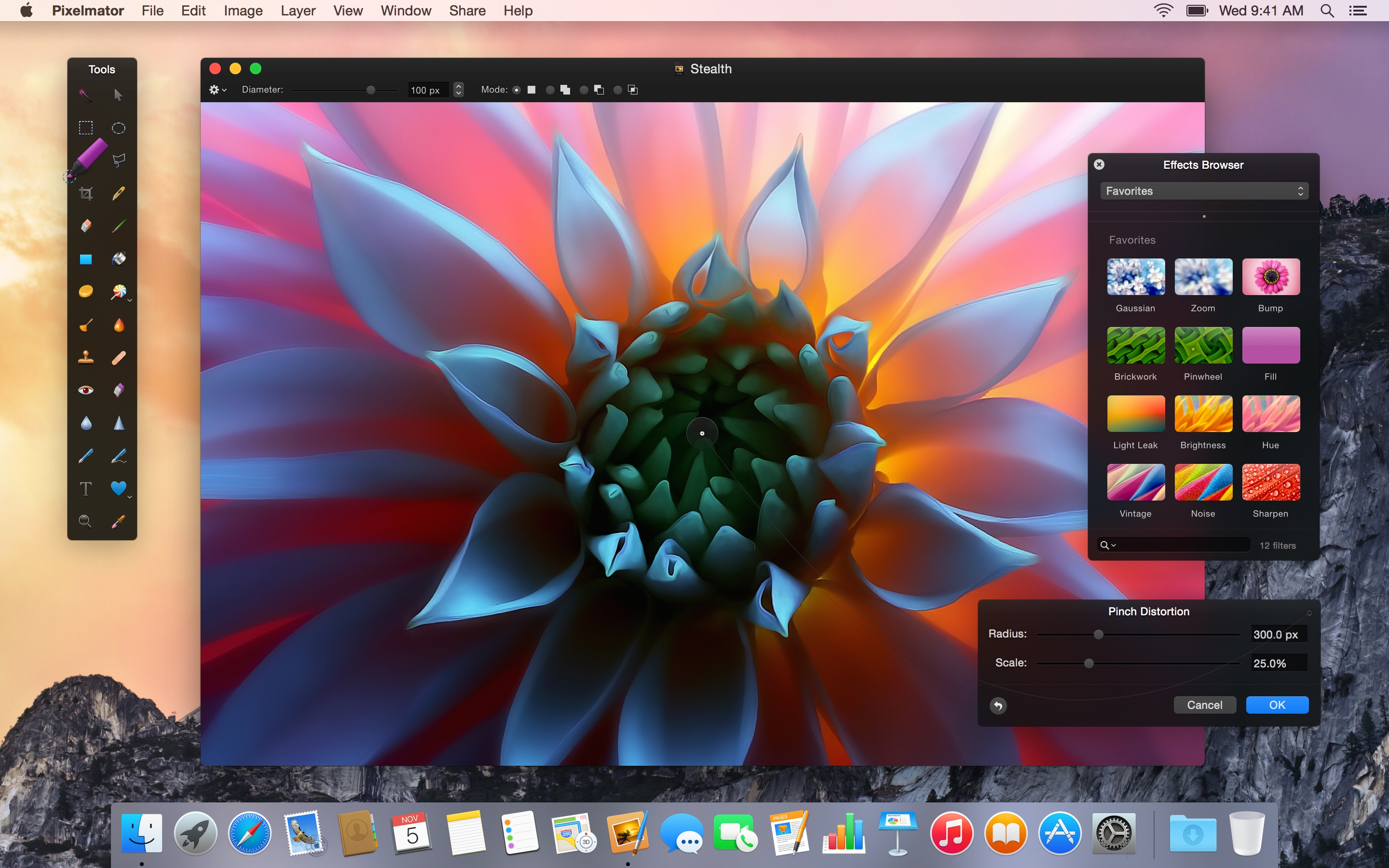Select the Color Fill tool
The image size is (1389, 868).
coord(118,259)
